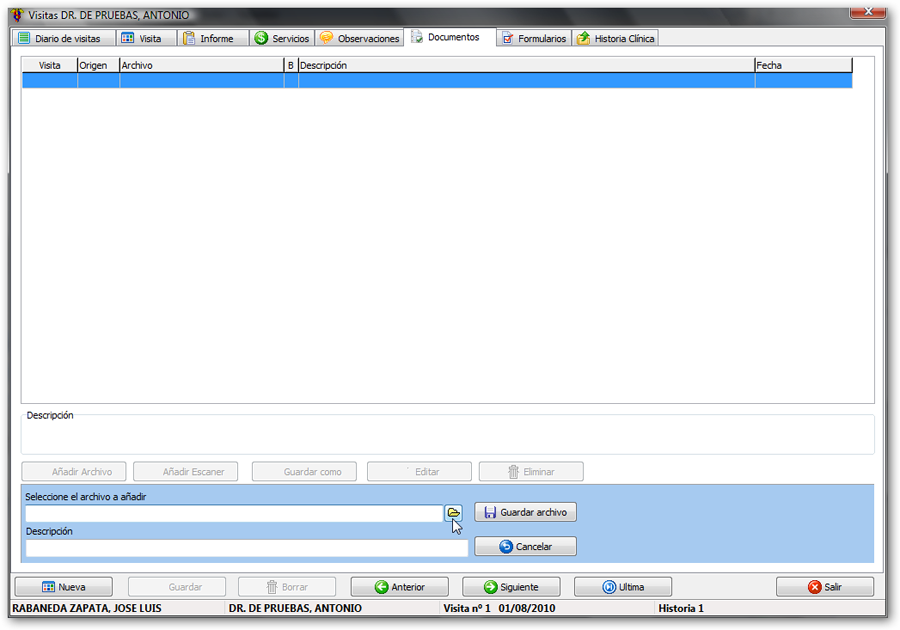Image resolution: width=900 pixels, height=630 pixels.
Task: Go to previous visit with Anterior
Action: tap(399, 587)
